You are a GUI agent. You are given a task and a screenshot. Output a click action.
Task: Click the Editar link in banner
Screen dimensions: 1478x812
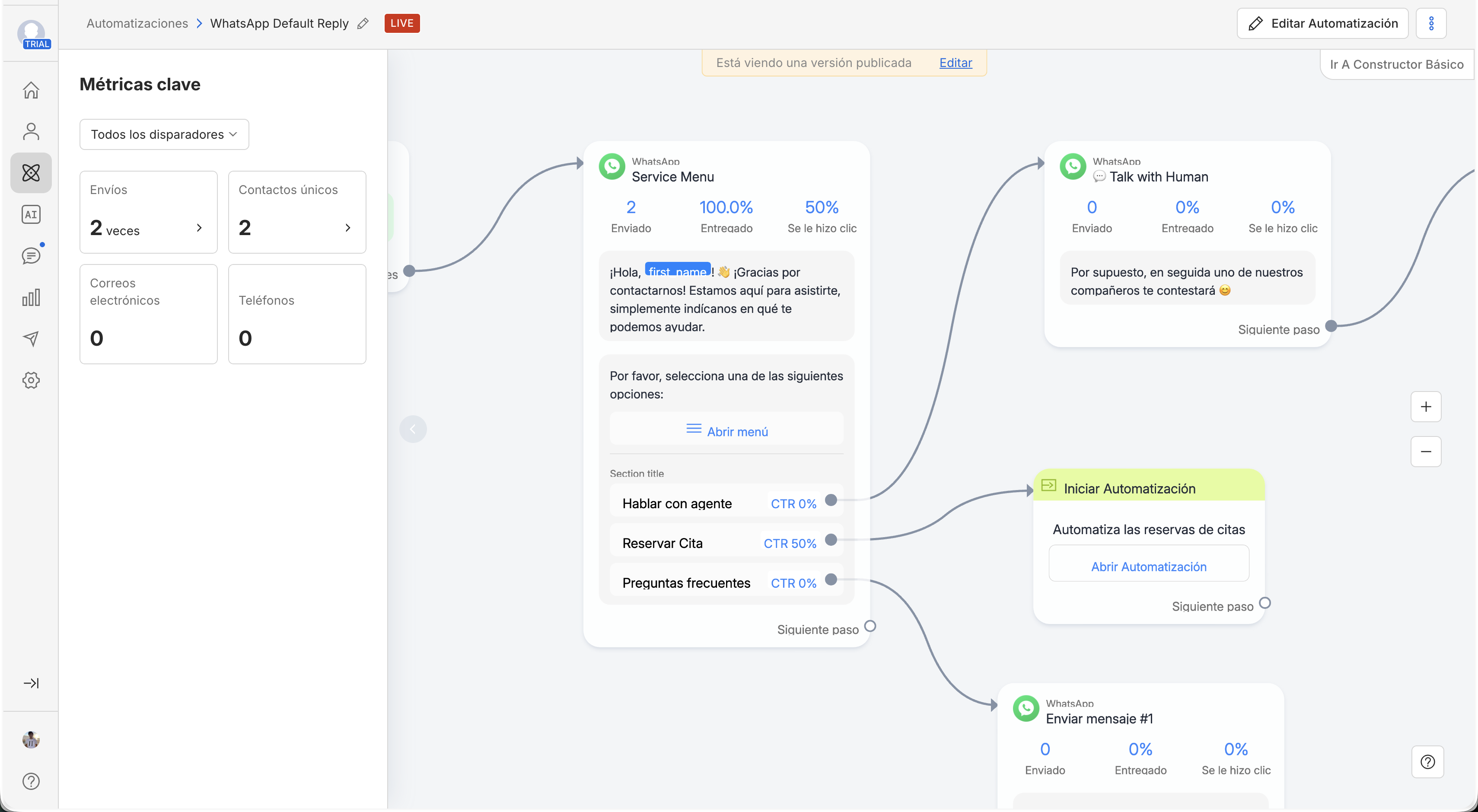(956, 63)
